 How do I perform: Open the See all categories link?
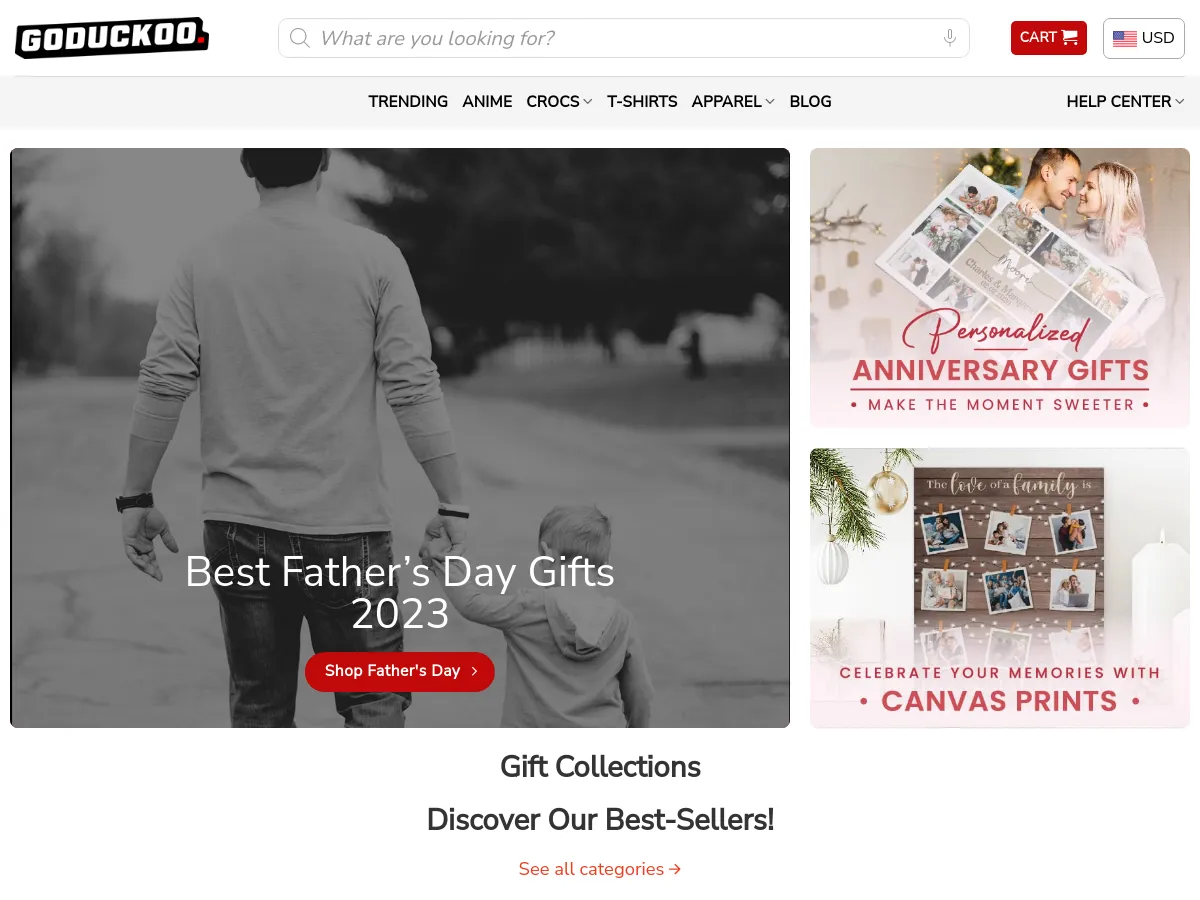pyautogui.click(x=600, y=869)
